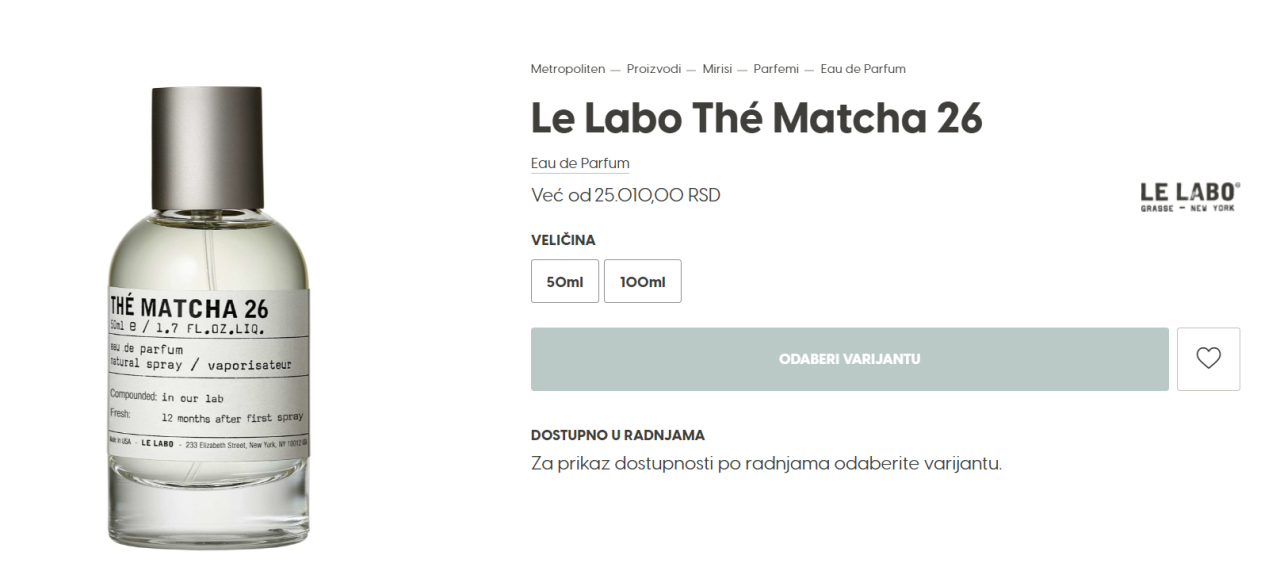
Task: Open underlined Eau de Parfum link below title
Action: [580, 163]
